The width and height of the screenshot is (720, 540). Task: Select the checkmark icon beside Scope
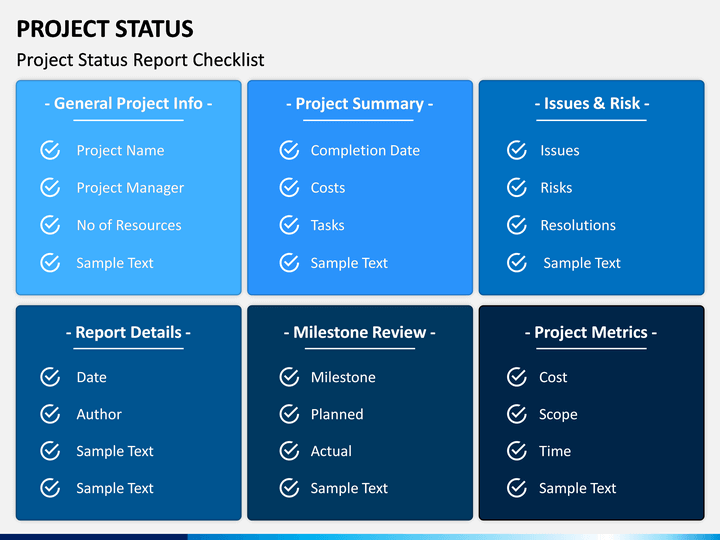click(517, 414)
